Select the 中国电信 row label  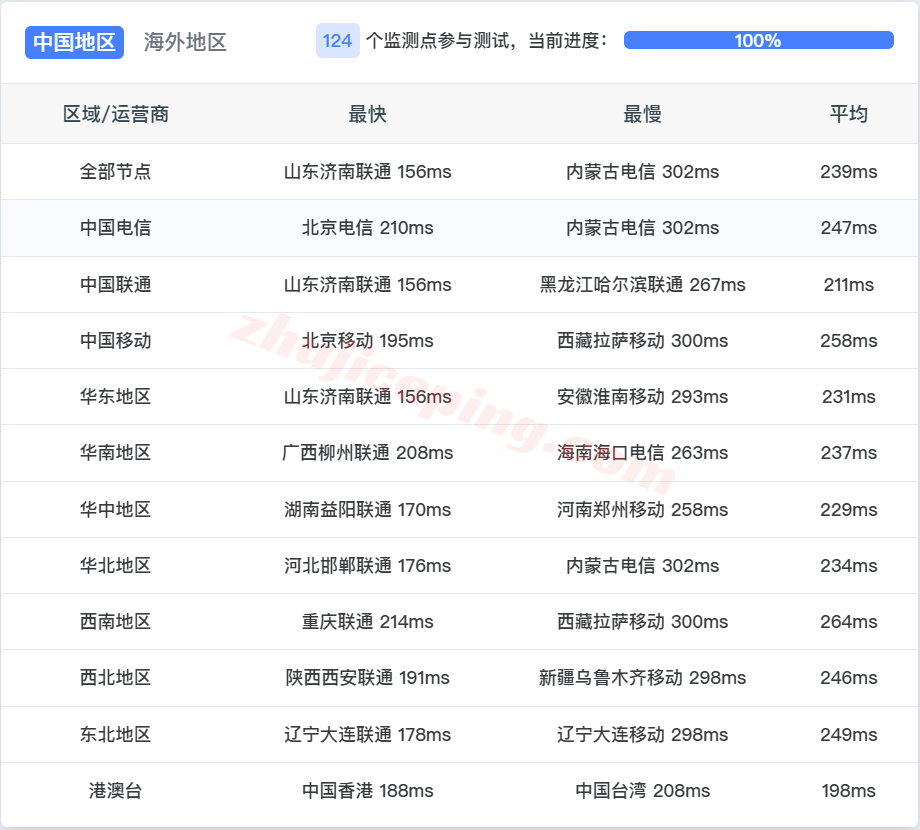click(x=116, y=228)
